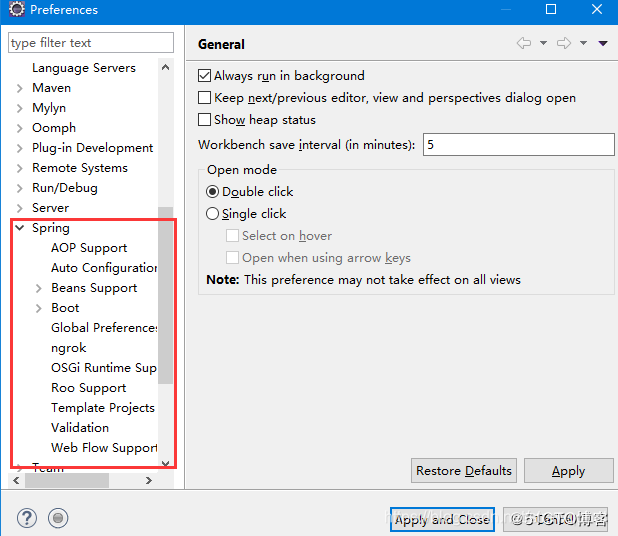Select Auto Configuration under Spring
618x536 pixels.
click(x=104, y=268)
